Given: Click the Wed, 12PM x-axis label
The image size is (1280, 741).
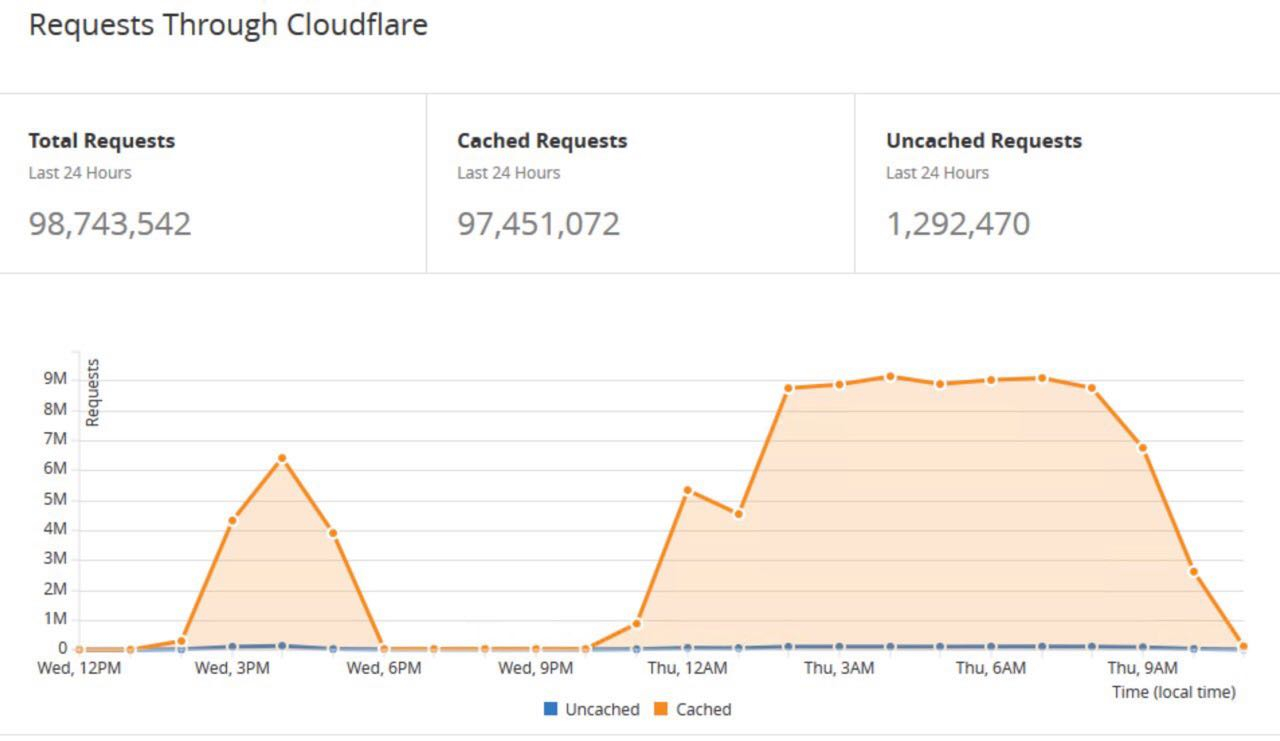Looking at the screenshot, I should pos(79,668).
